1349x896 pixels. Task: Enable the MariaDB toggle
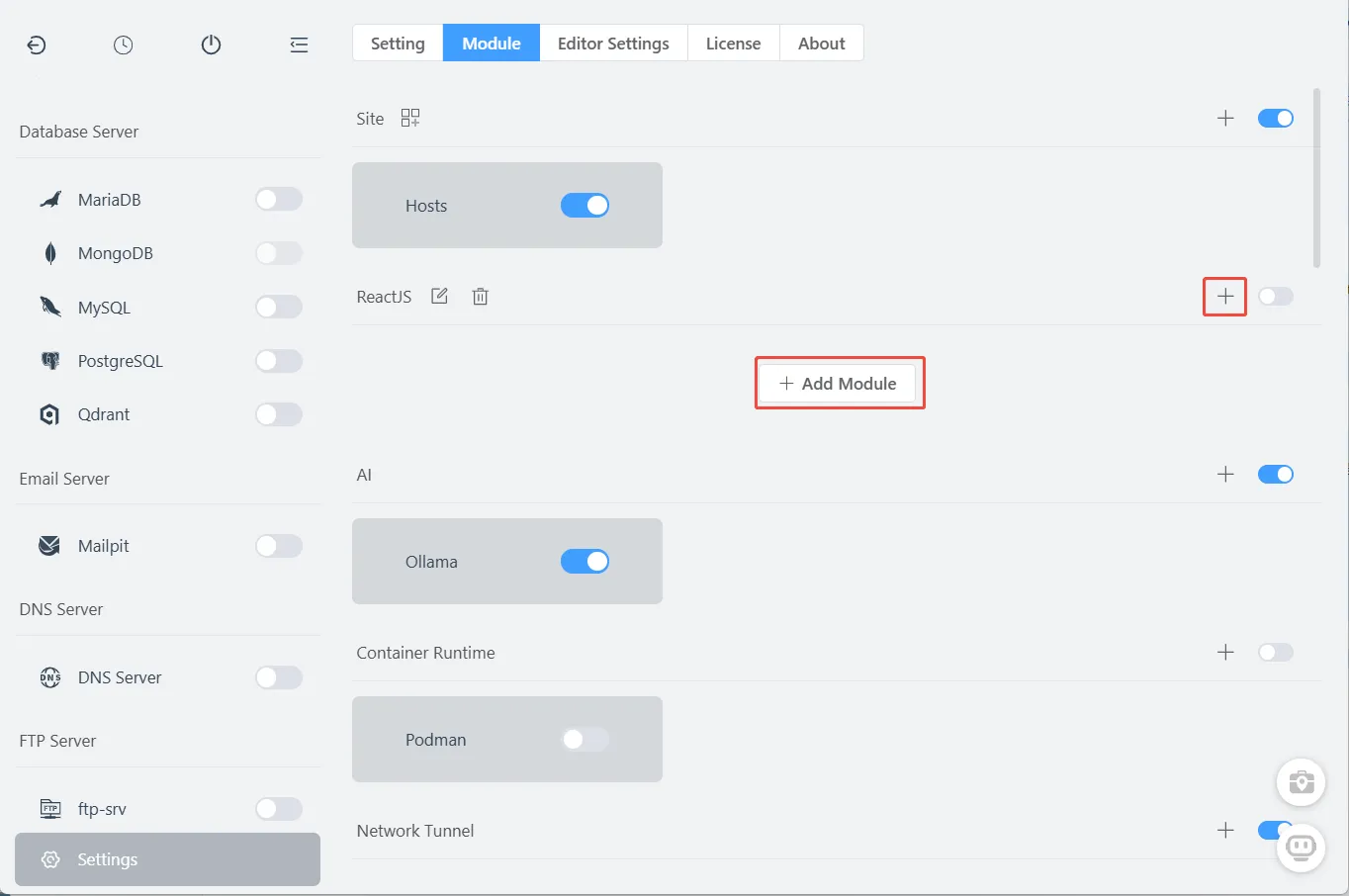coord(278,200)
